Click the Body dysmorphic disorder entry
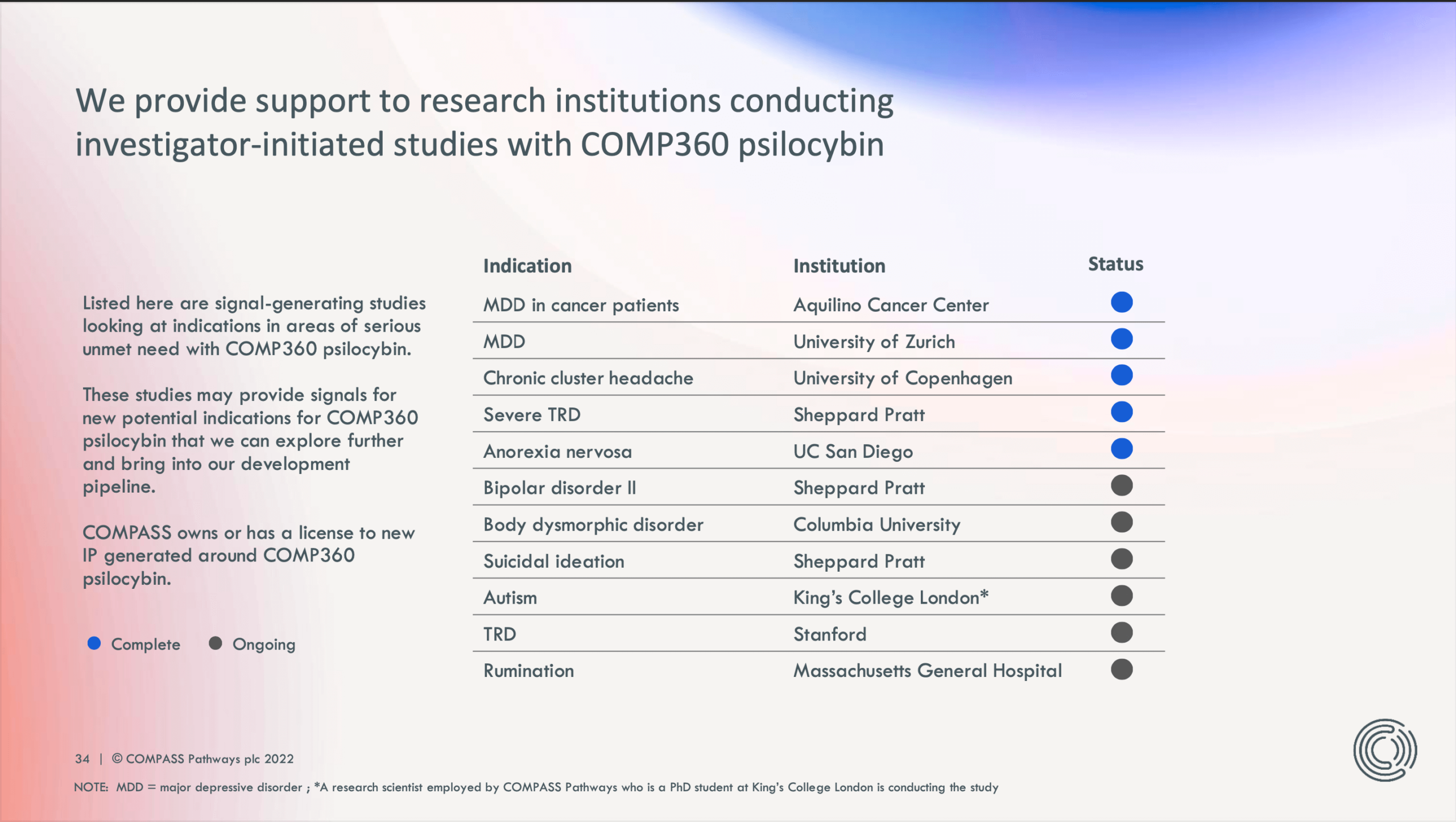 [593, 524]
